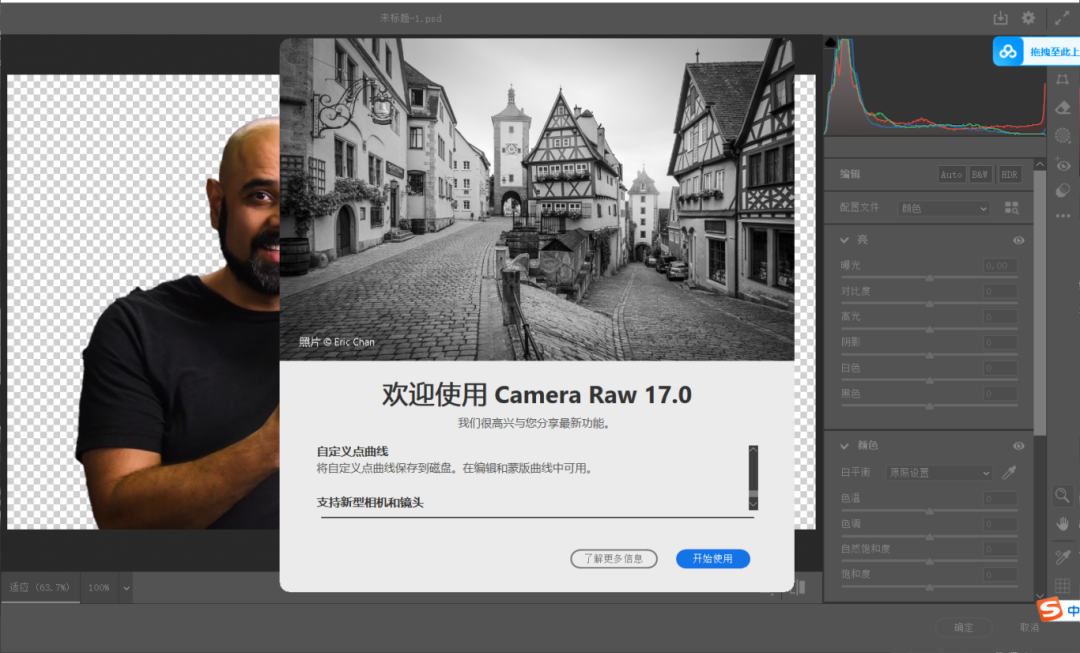
Task: Open the 白平衡 white balance dropdown
Action: 938,473
